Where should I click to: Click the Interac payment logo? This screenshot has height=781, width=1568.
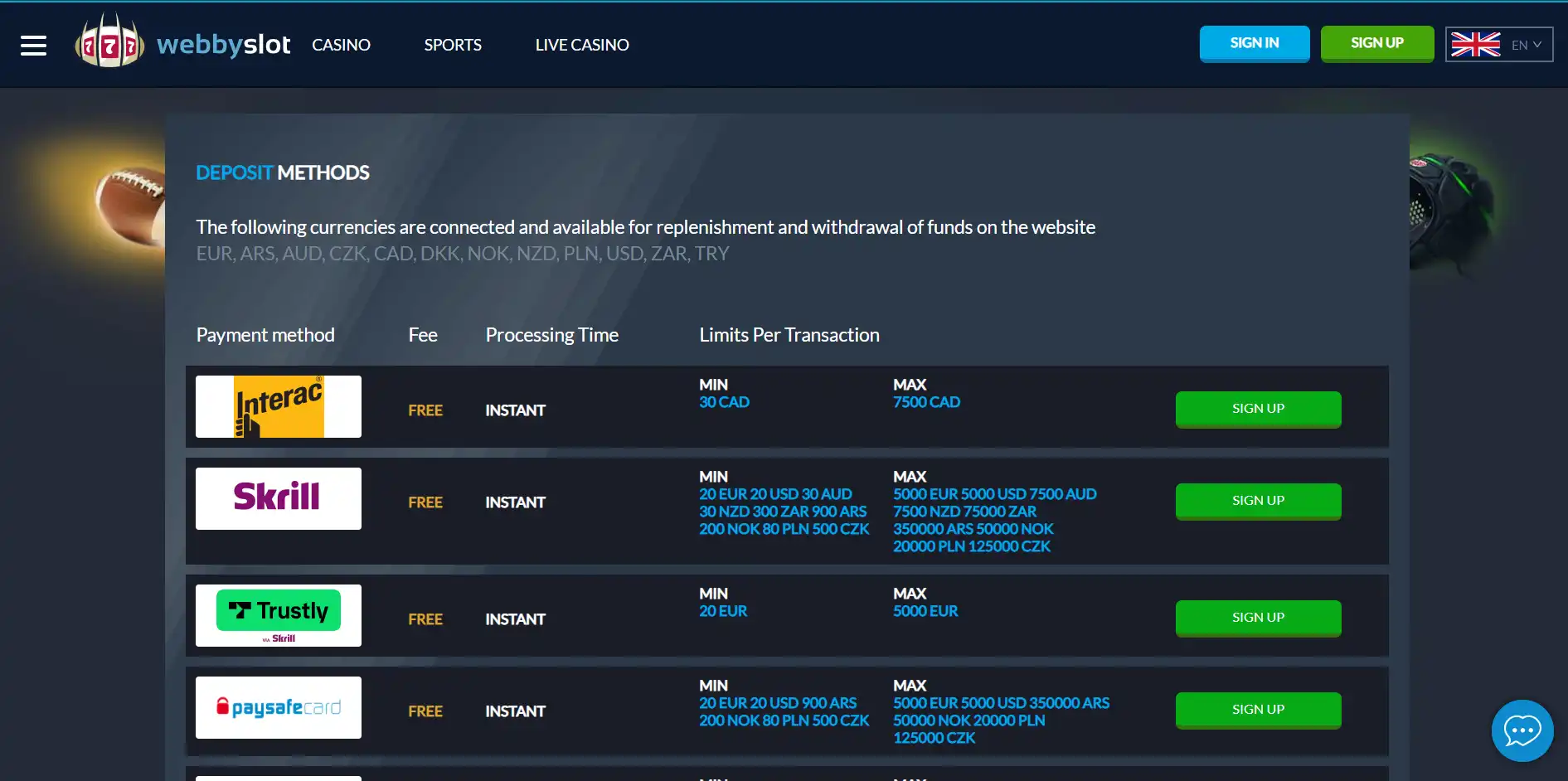(279, 406)
